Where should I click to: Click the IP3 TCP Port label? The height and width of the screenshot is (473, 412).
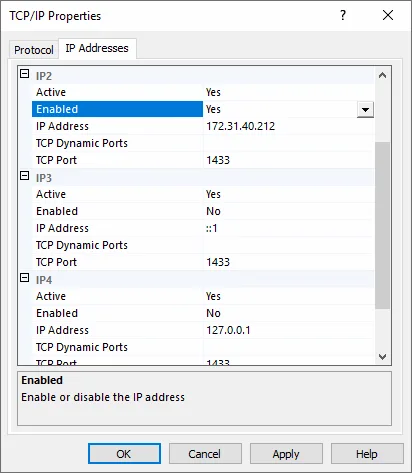pyautogui.click(x=56, y=262)
